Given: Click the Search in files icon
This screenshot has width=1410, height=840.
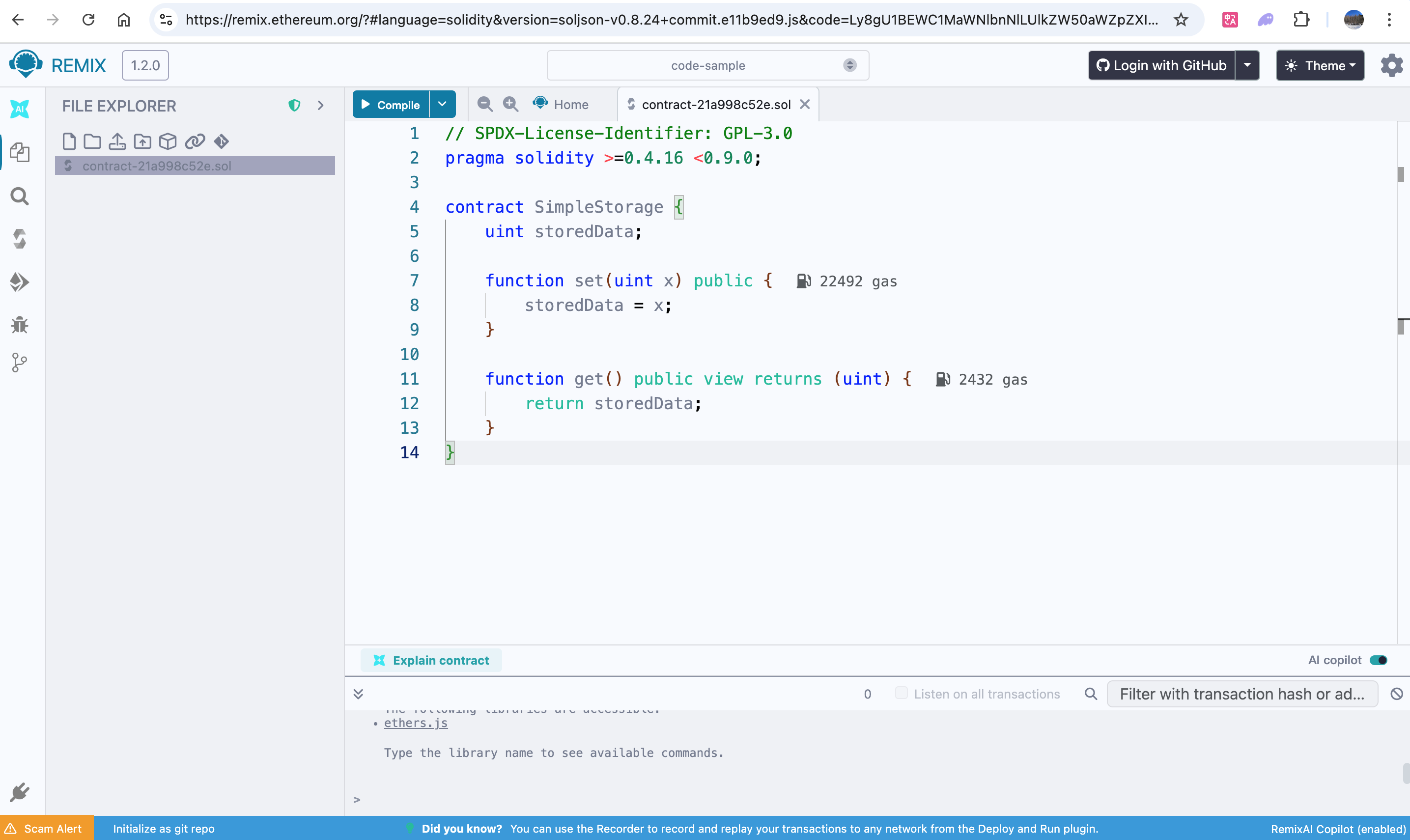Looking at the screenshot, I should [20, 196].
